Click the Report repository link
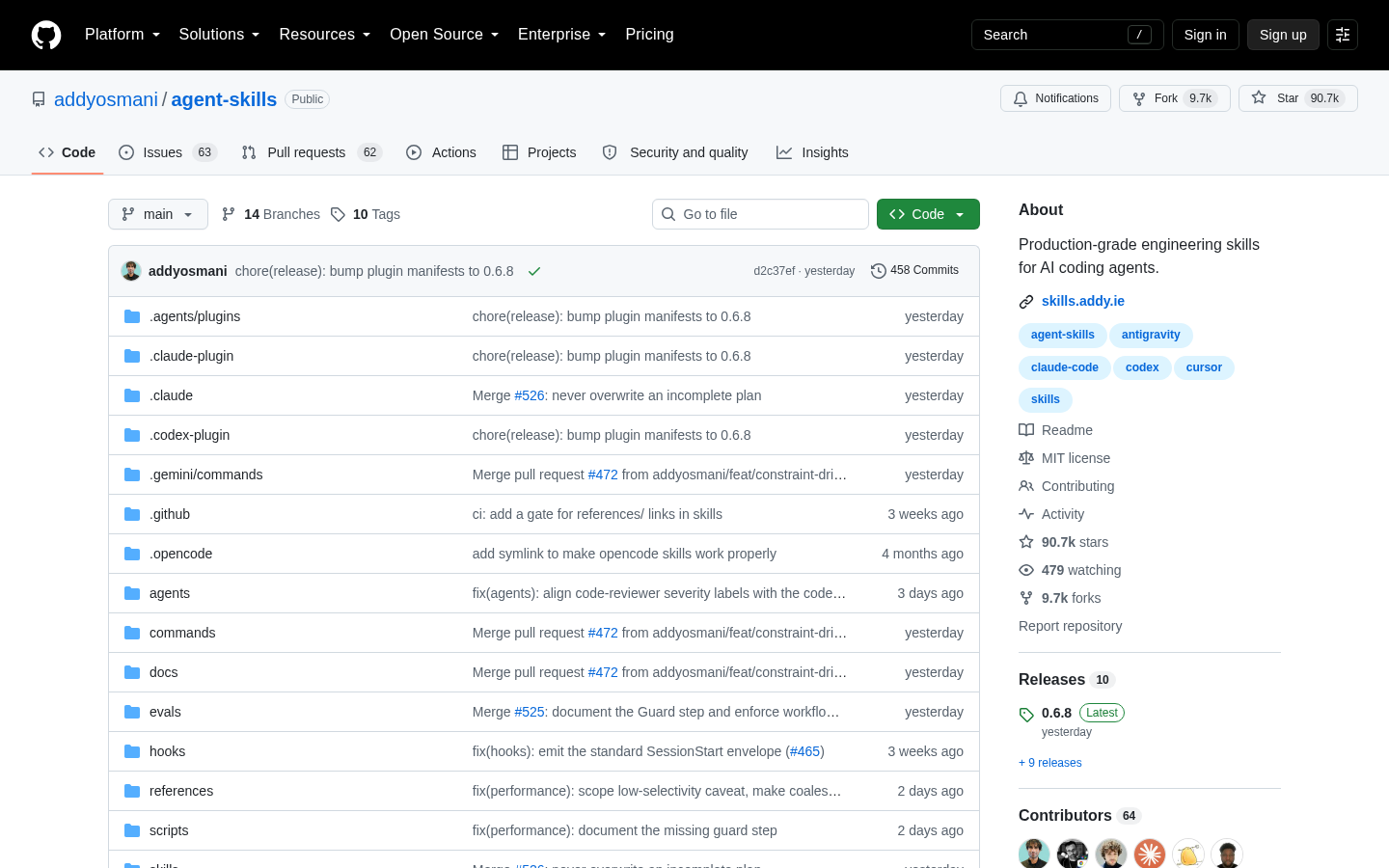Screen dimensions: 1389x868 pyautogui.click(x=1071, y=626)
